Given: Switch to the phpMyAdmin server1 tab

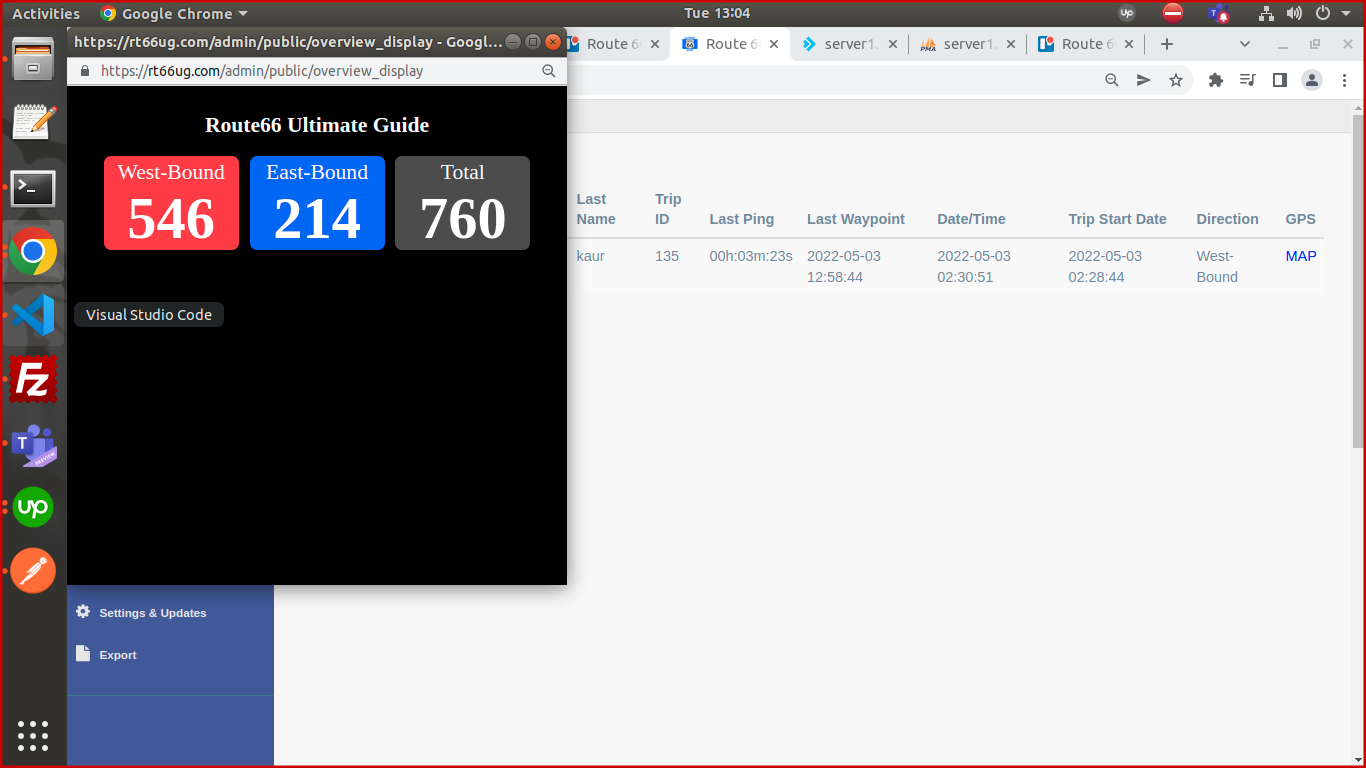Looking at the screenshot, I should [x=967, y=44].
